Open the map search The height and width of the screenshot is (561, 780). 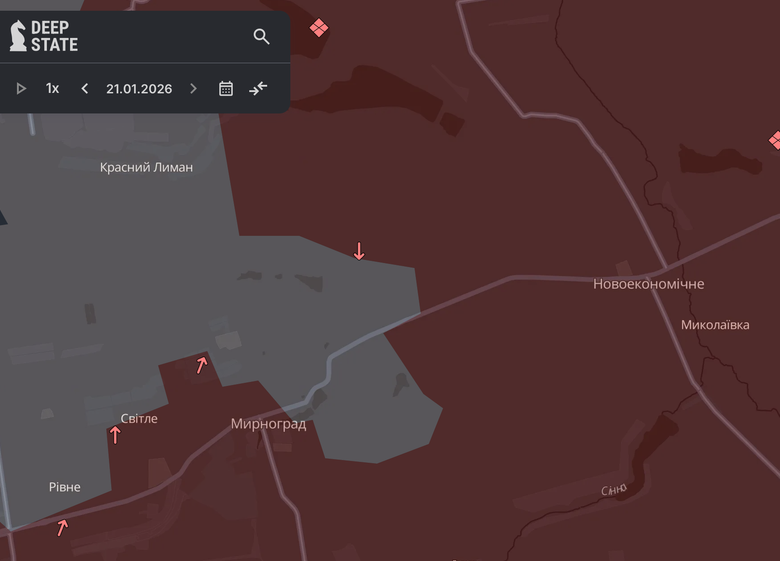[x=261, y=37]
